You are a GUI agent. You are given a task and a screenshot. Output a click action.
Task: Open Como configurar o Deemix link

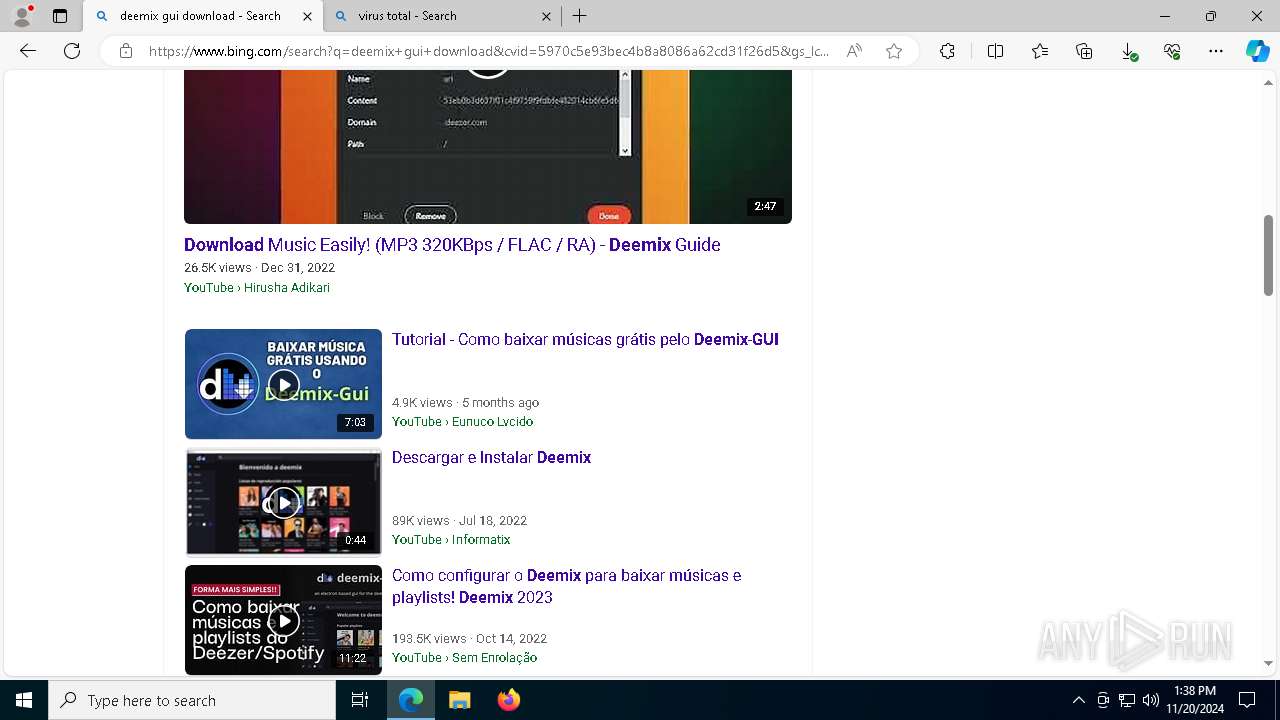[x=566, y=587]
